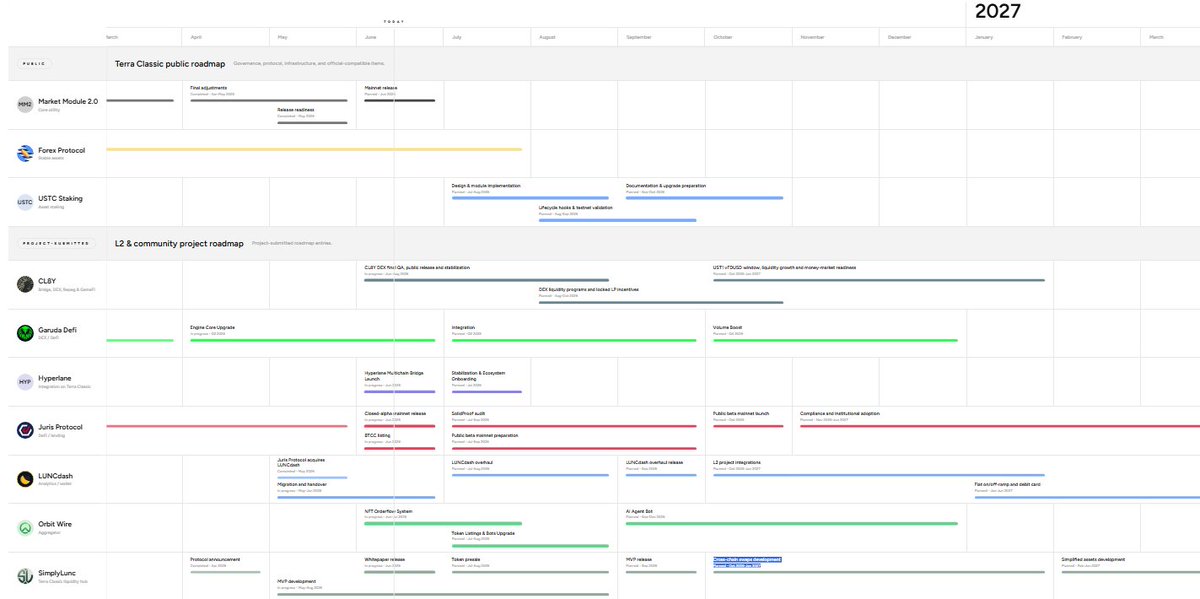
Task: Select the April month header
Action: pos(196,37)
